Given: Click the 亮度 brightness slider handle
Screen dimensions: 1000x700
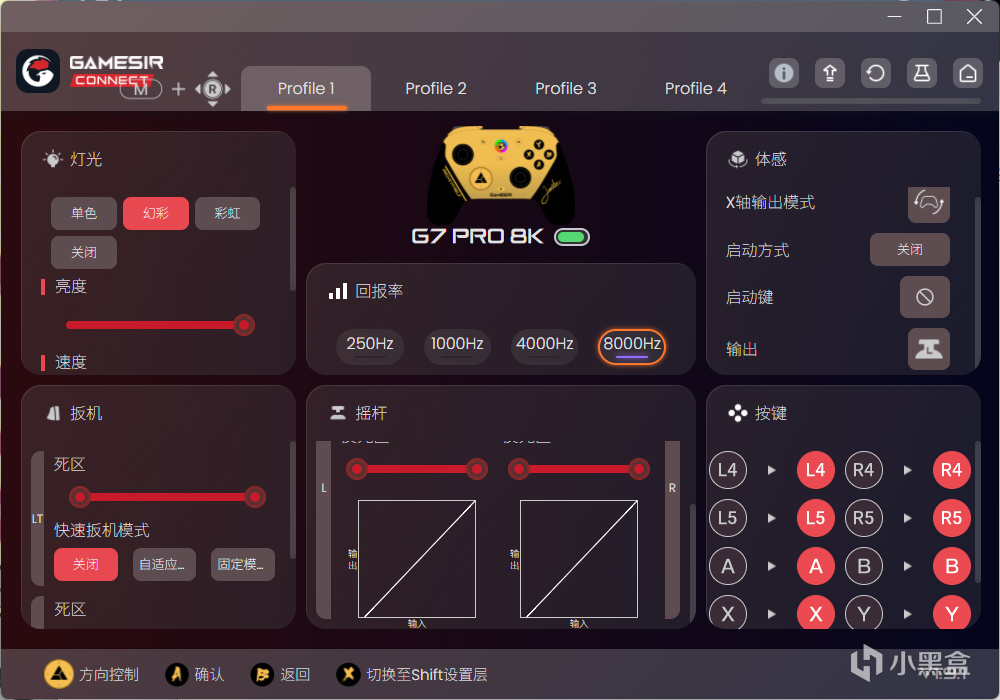Looking at the screenshot, I should tap(243, 325).
